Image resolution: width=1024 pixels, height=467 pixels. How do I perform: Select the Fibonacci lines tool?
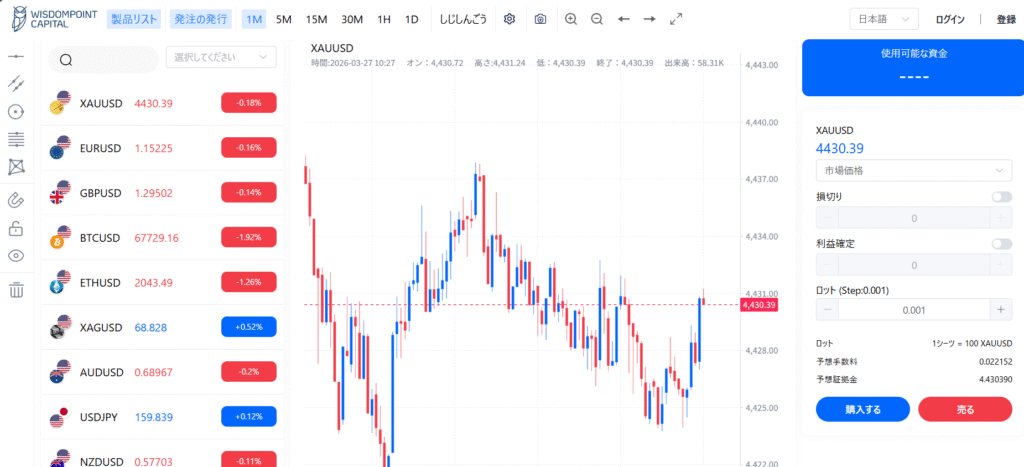point(16,139)
